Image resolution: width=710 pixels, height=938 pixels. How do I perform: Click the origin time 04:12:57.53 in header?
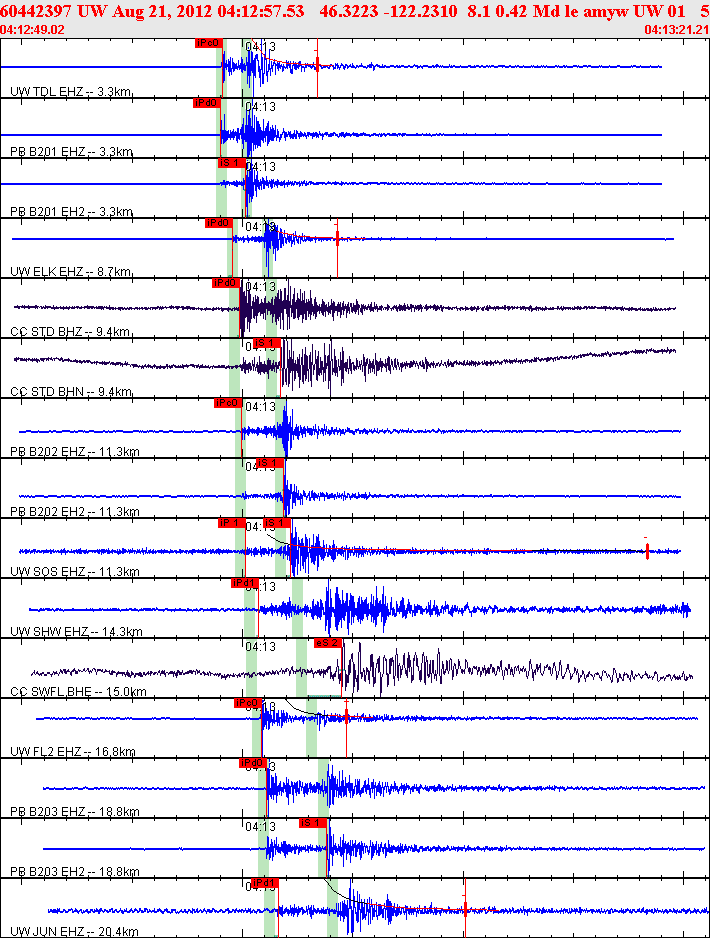coord(260,11)
